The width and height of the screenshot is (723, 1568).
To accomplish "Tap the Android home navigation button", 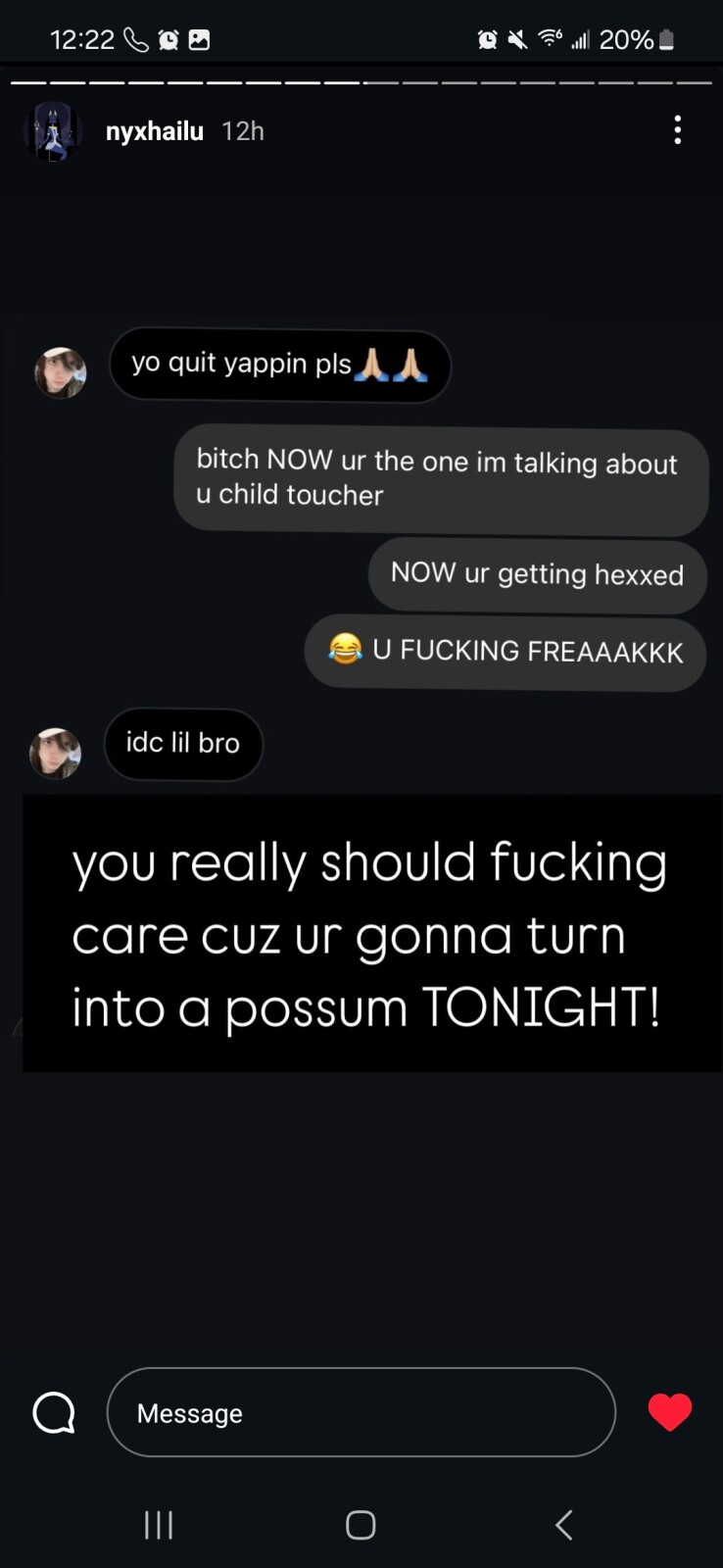I will 361,1525.
